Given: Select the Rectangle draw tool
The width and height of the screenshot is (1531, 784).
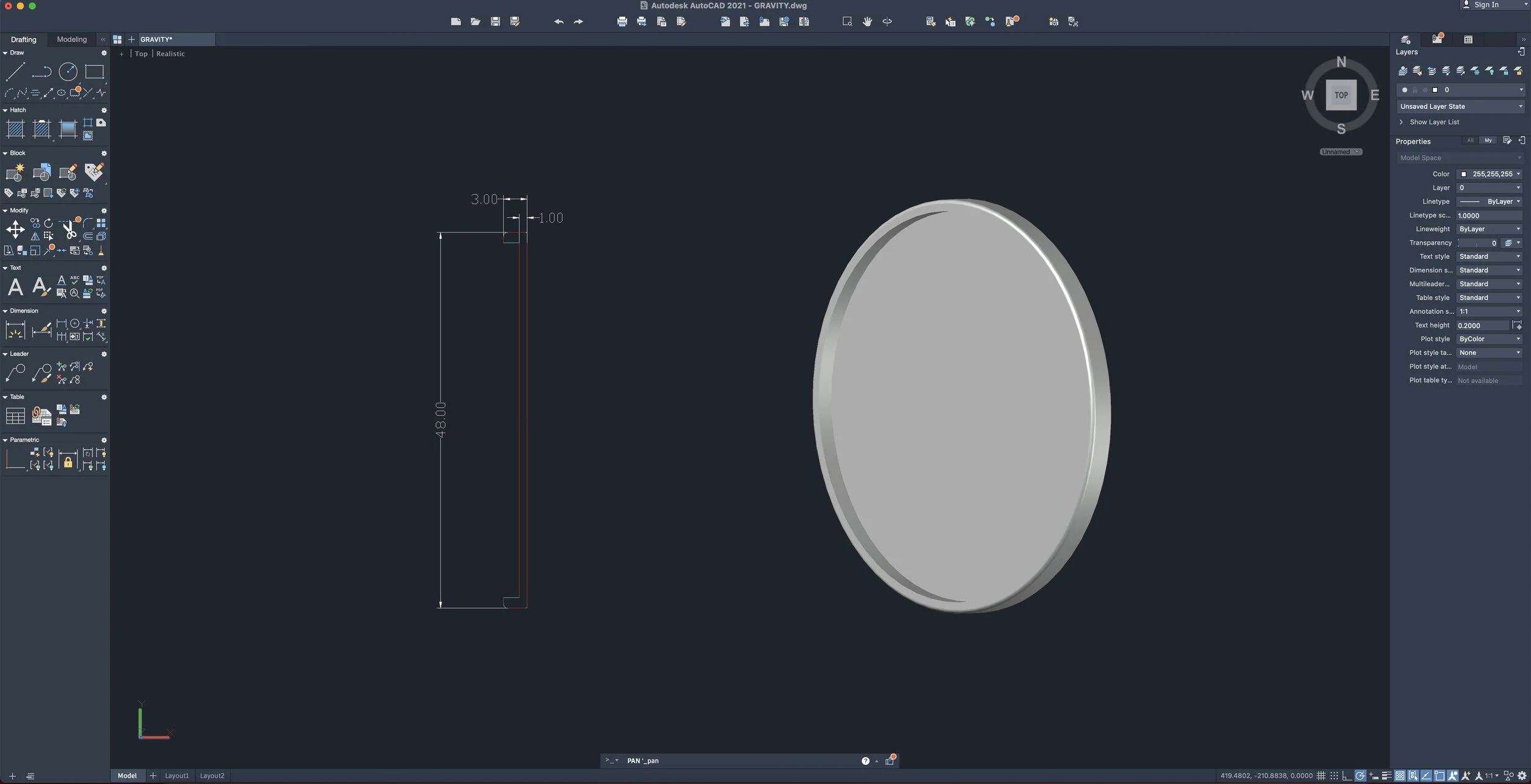Looking at the screenshot, I should coord(94,72).
